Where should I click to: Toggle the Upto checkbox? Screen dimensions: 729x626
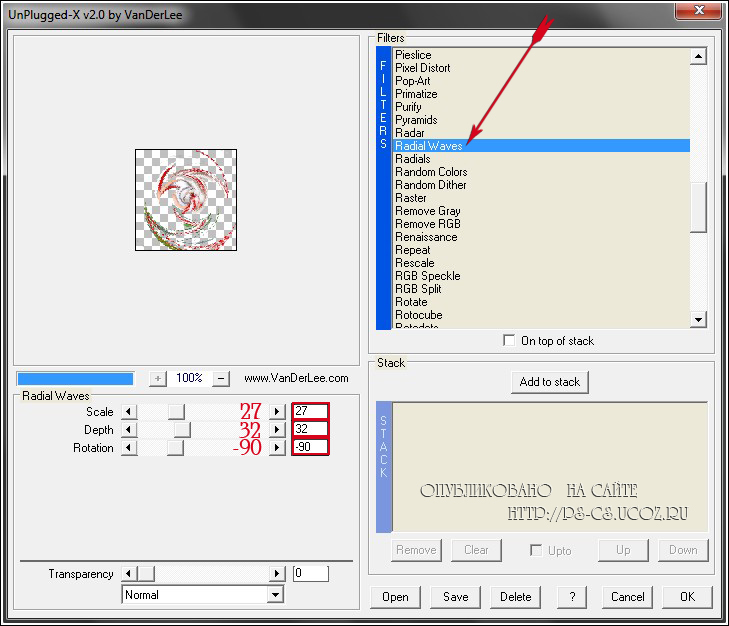536,550
